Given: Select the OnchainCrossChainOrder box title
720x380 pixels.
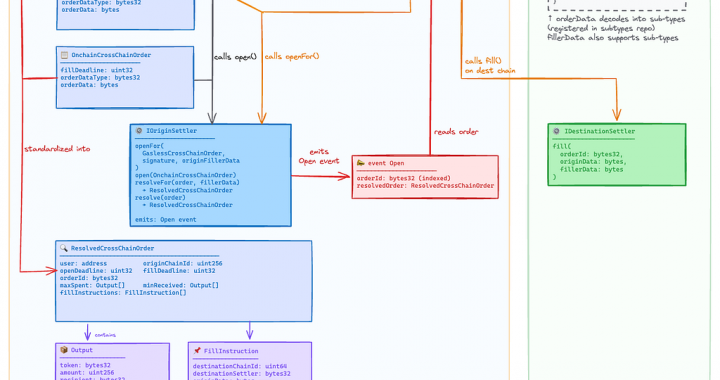Looking at the screenshot, I should (111, 55).
